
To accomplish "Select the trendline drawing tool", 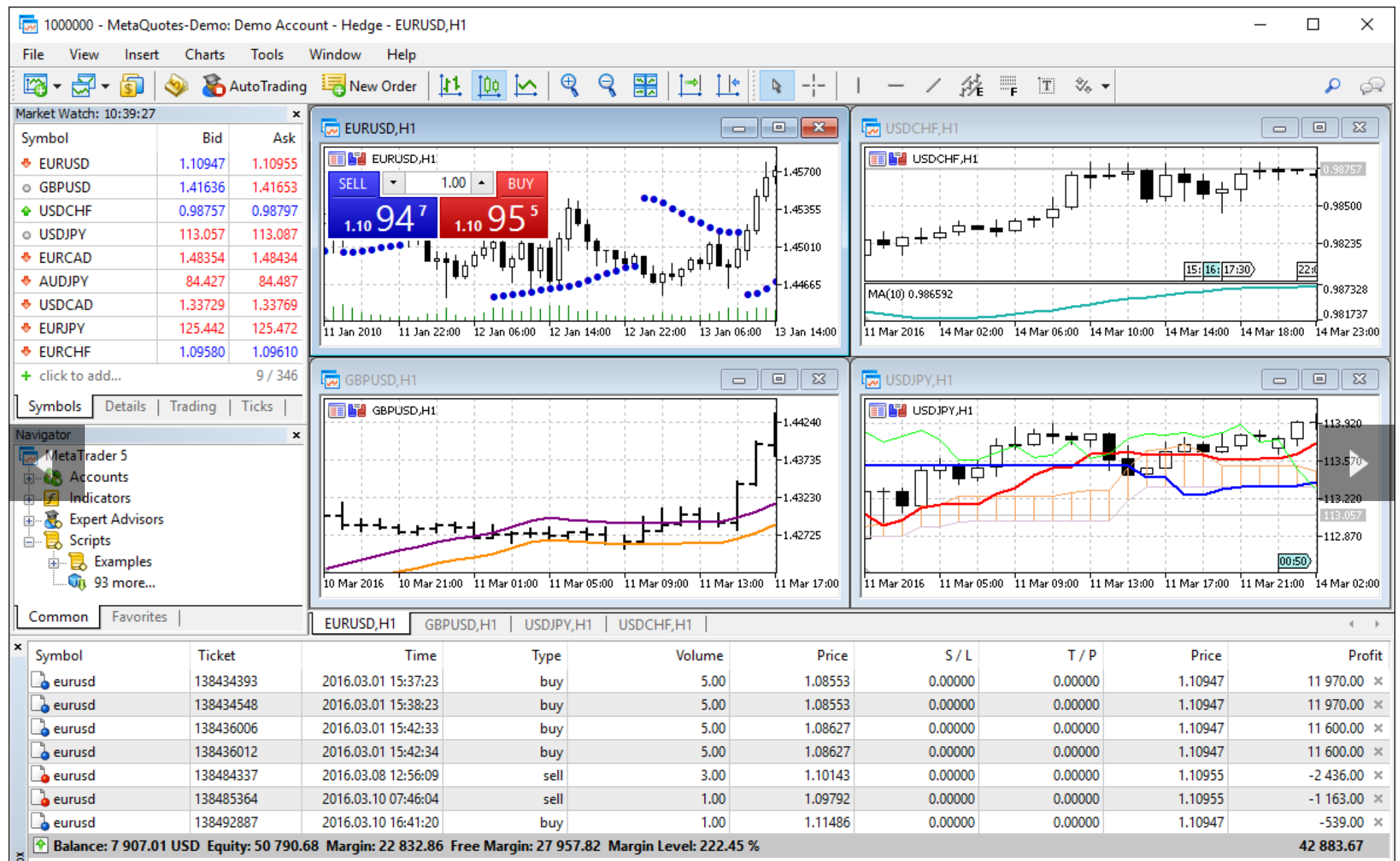I will coord(934,86).
